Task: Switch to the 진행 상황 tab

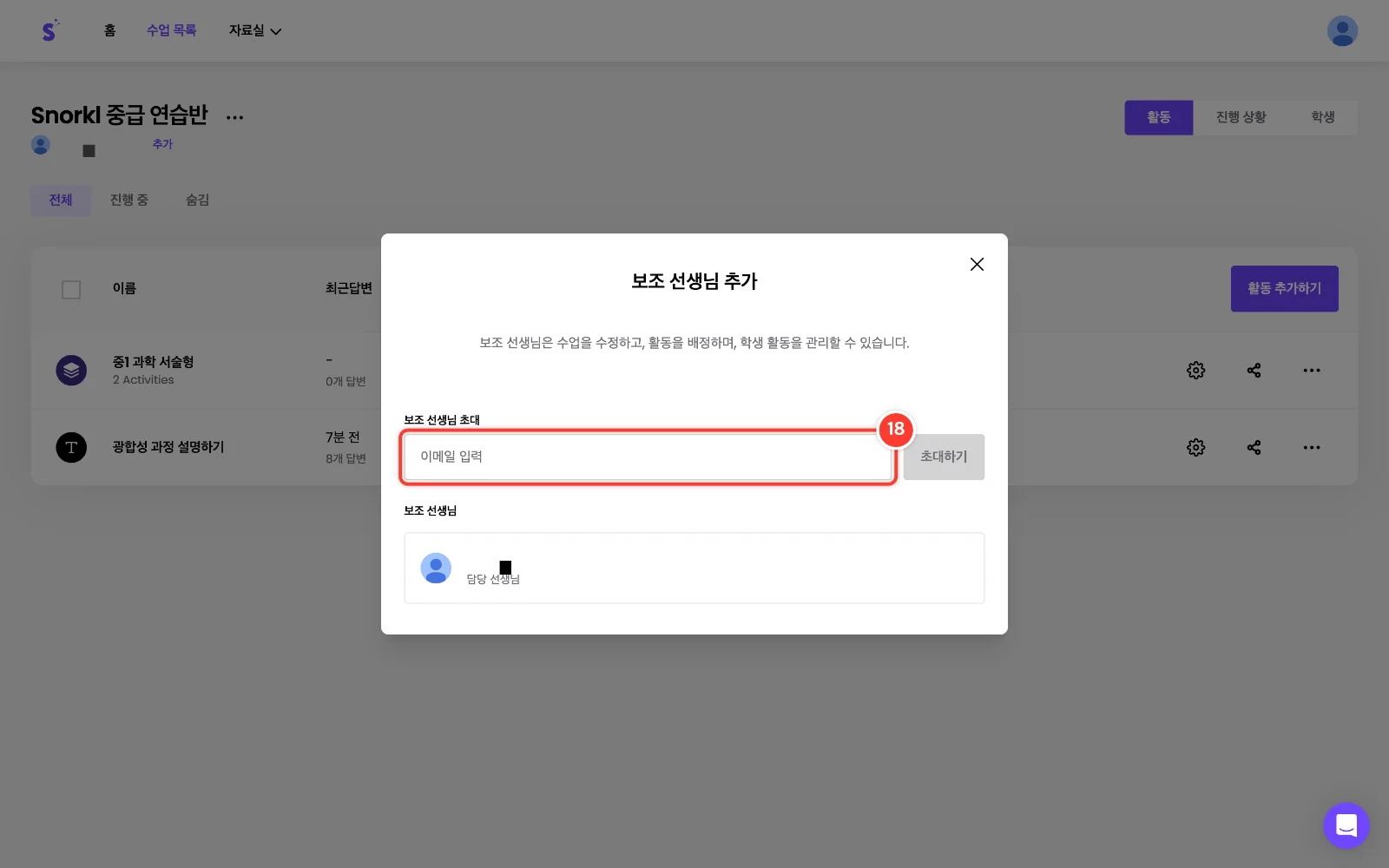Action: [x=1241, y=117]
